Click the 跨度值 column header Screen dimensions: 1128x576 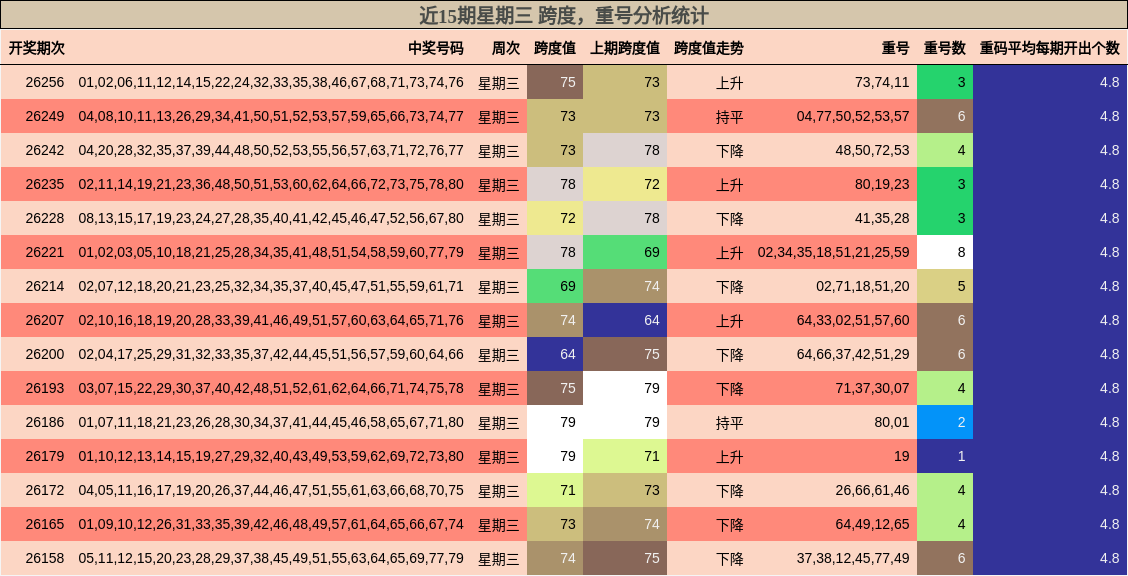555,48
